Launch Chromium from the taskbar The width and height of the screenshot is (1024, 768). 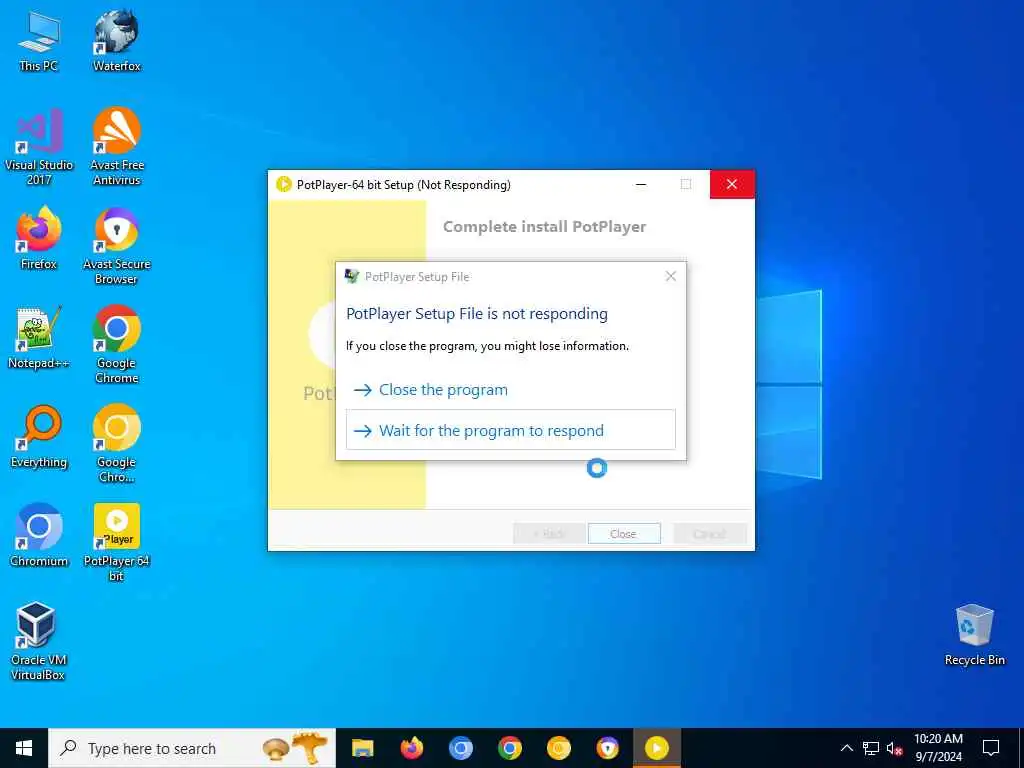pyautogui.click(x=460, y=748)
